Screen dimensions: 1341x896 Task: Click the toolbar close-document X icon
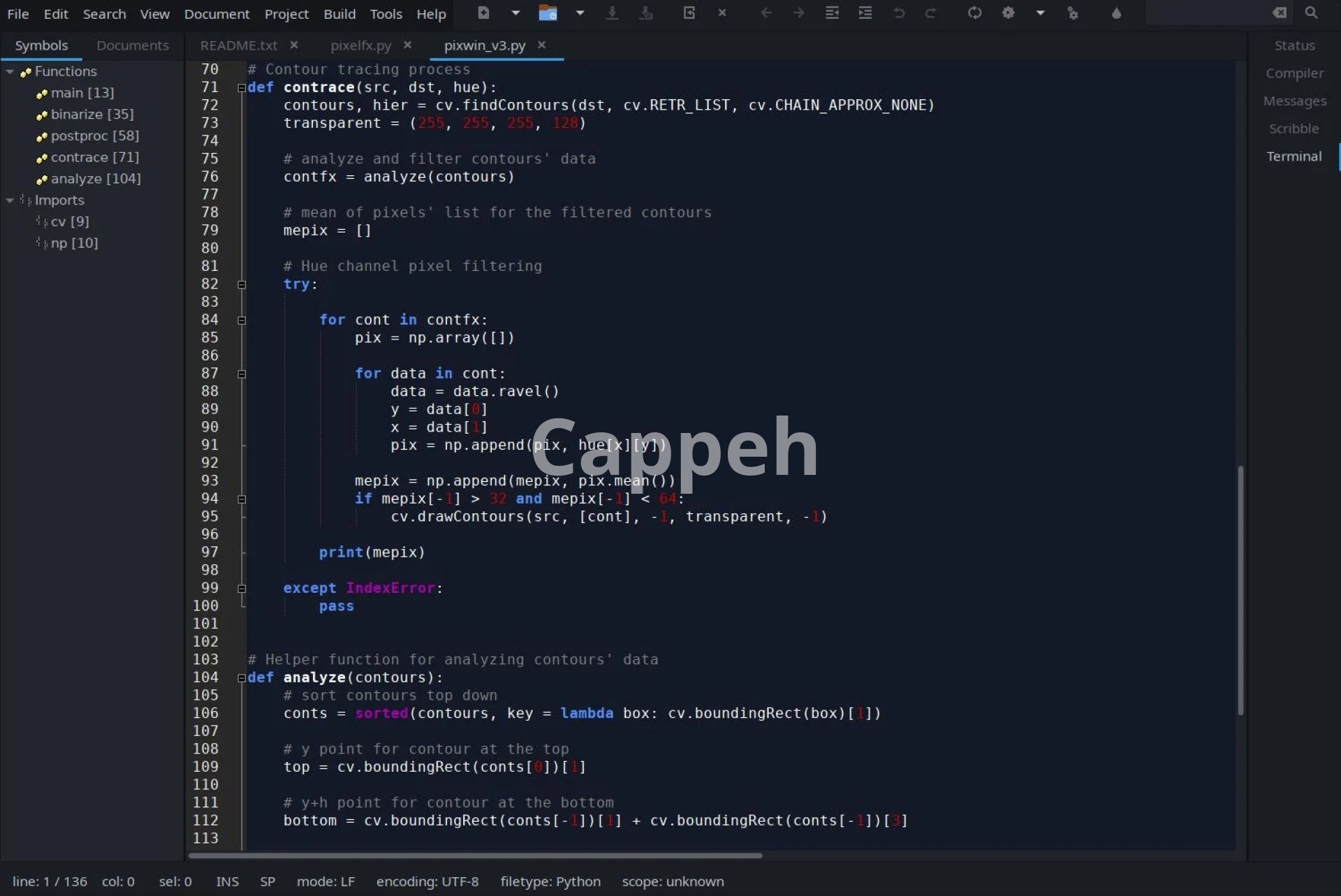722,13
